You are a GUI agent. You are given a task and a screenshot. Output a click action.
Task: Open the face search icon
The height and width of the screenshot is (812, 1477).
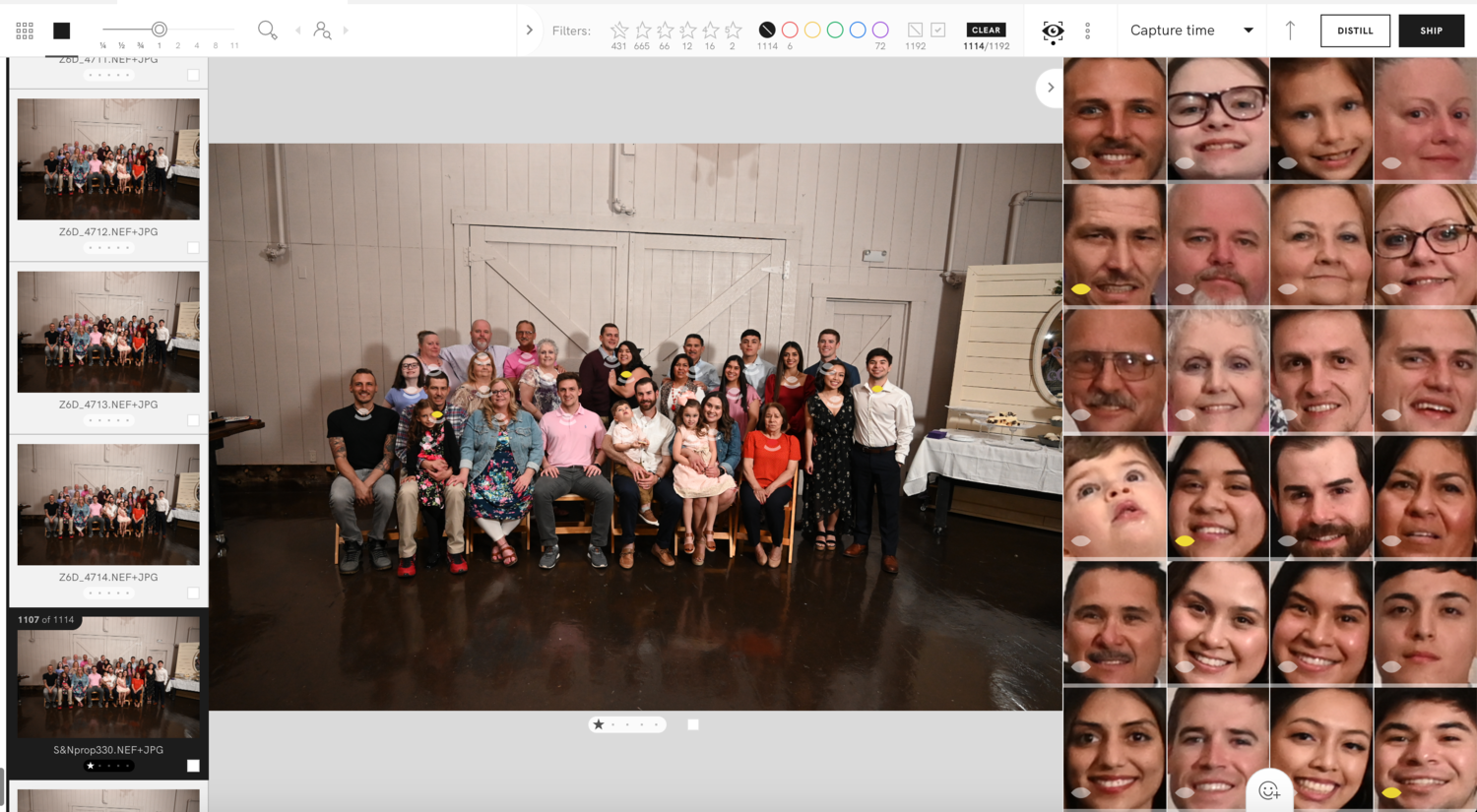pyautogui.click(x=322, y=31)
